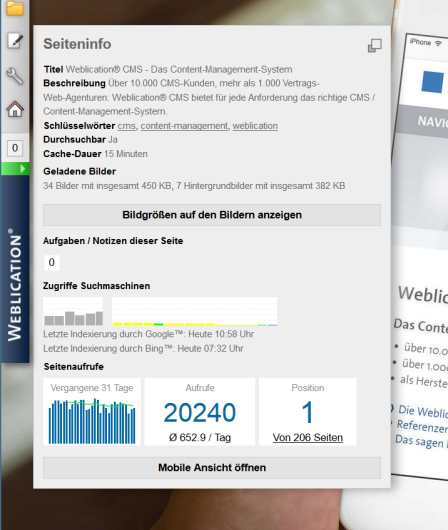The image size is (448, 530).
Task: Select the Seiteninfo heading text
Action: [x=77, y=44]
